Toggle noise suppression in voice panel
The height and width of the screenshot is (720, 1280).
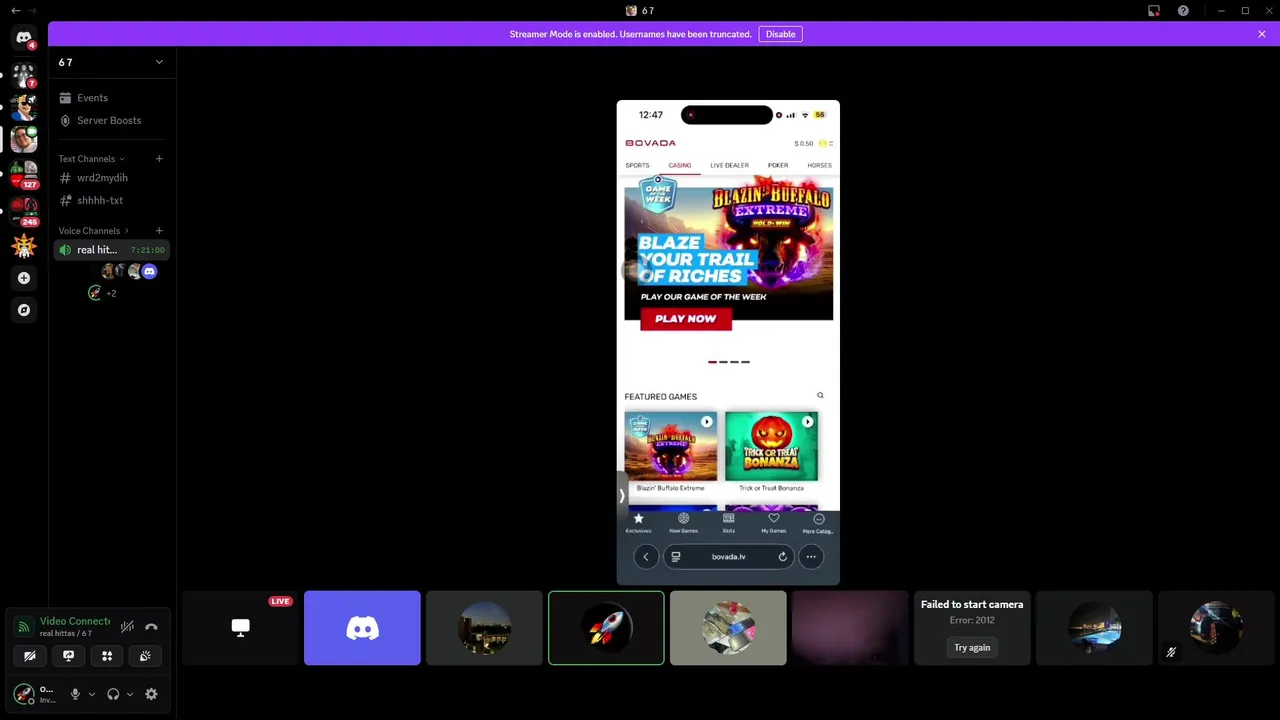[127, 627]
